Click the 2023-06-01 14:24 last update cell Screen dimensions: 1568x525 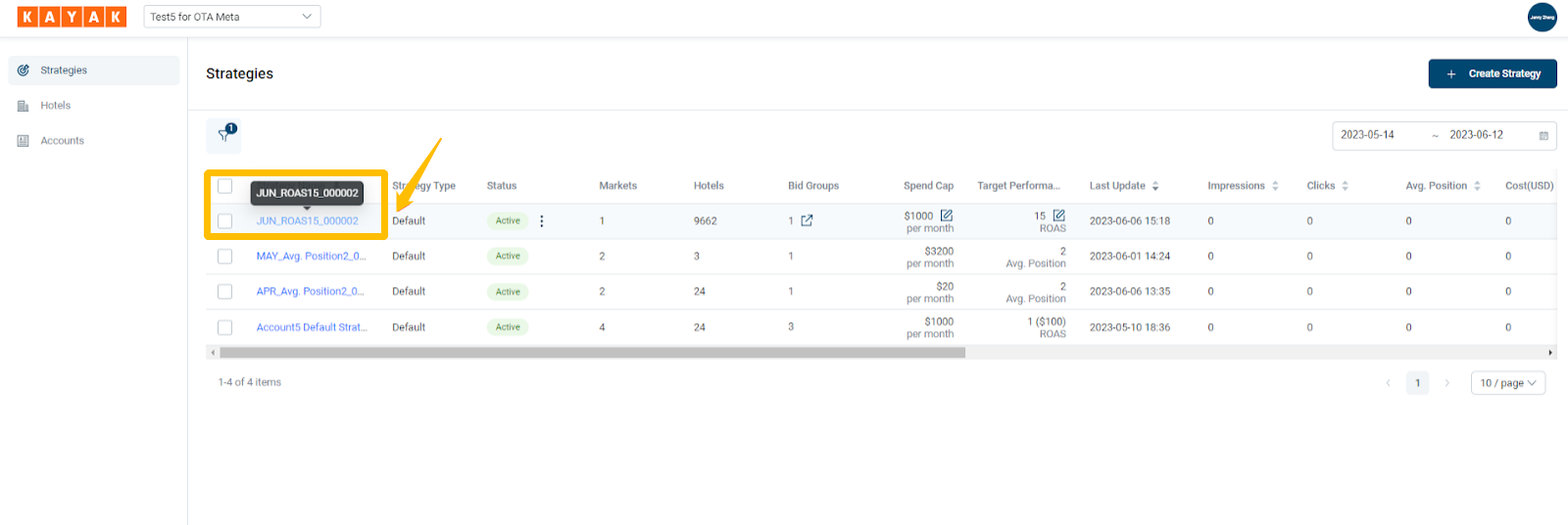(x=1130, y=257)
